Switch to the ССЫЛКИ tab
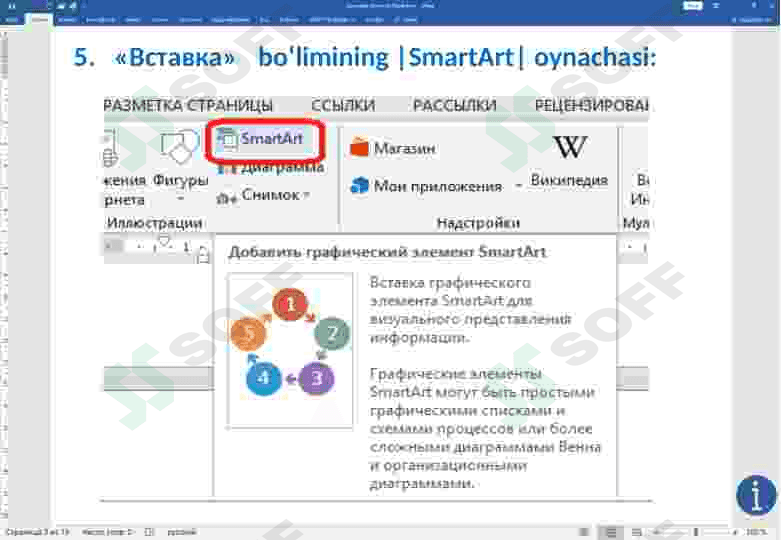The width and height of the screenshot is (781, 540). pos(343,106)
